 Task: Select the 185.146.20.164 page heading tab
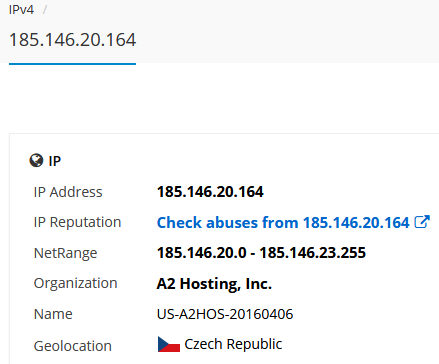[72, 40]
